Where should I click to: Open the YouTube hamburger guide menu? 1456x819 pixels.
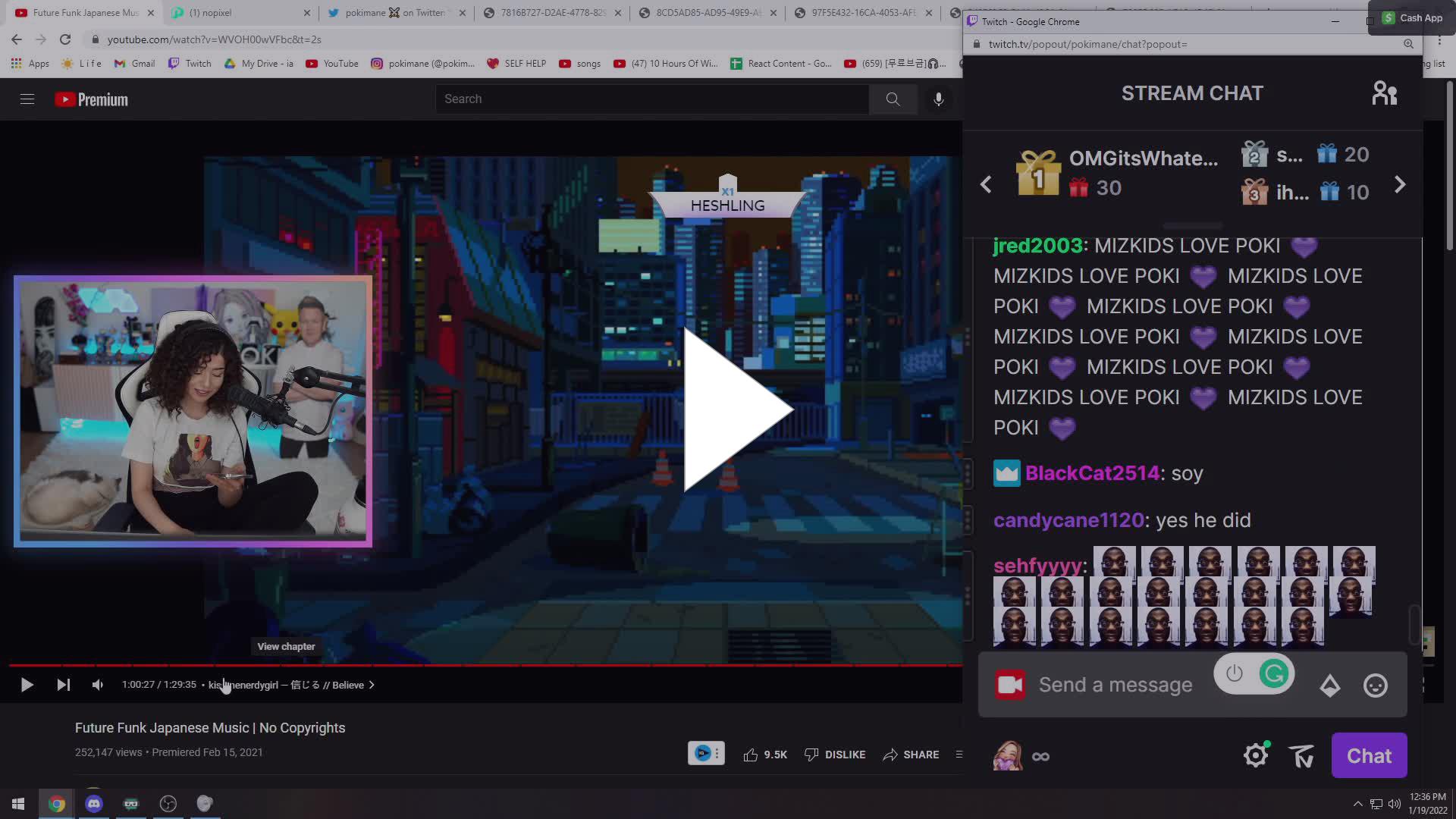point(27,99)
